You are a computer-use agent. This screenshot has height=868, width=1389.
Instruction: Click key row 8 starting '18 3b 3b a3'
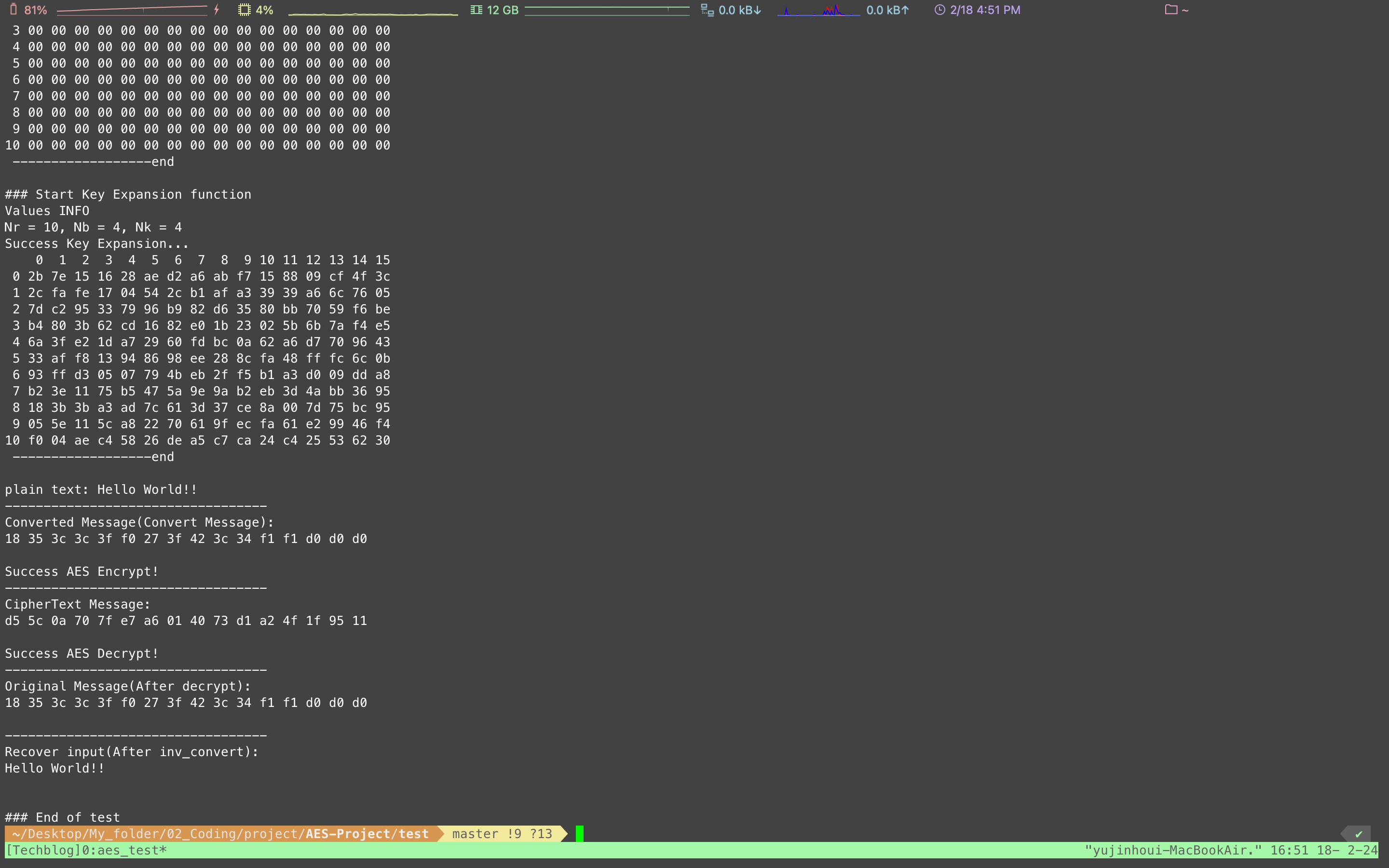pos(202,407)
